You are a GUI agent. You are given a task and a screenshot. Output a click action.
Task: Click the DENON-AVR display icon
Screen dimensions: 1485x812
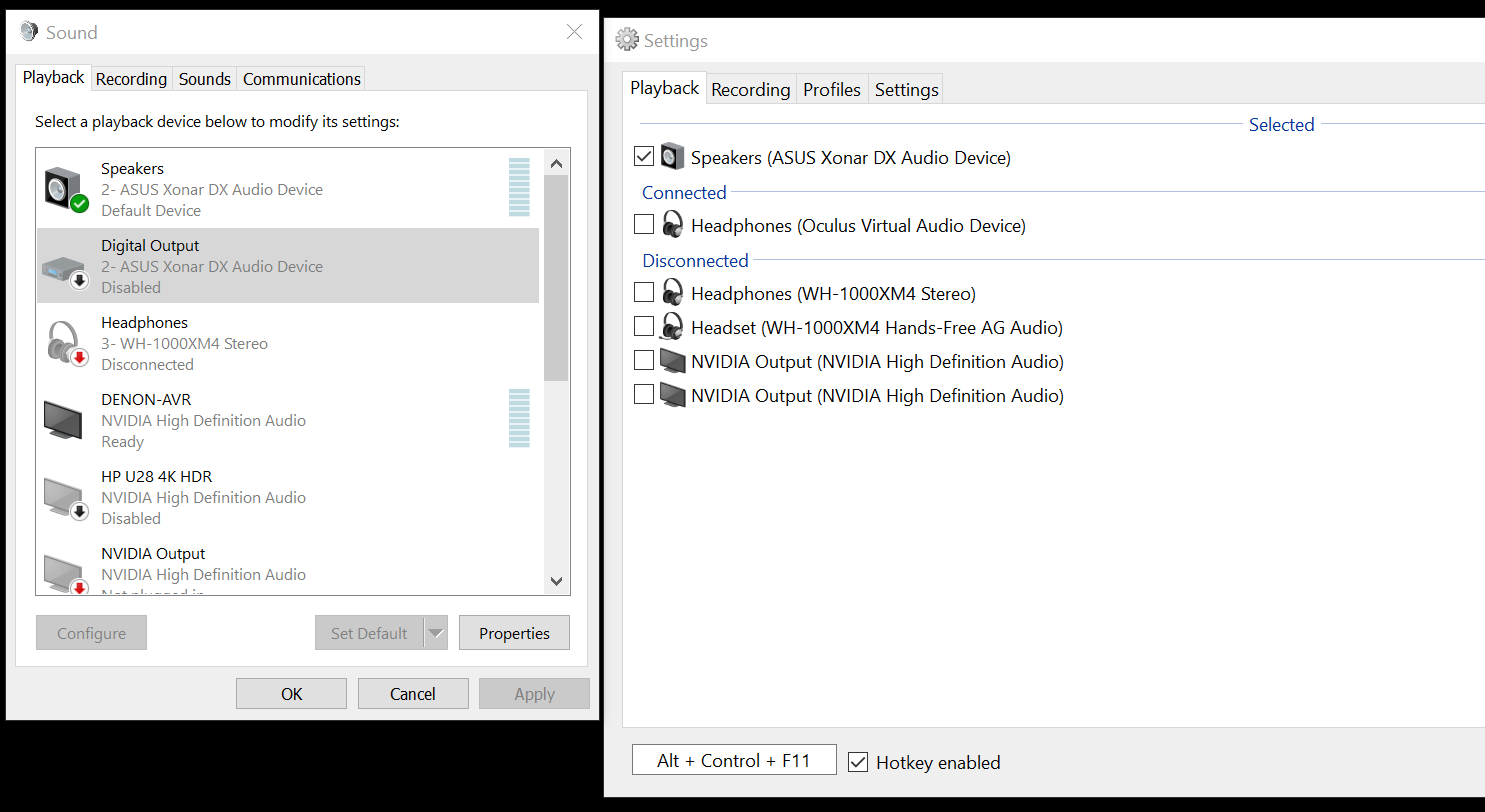tap(62, 419)
